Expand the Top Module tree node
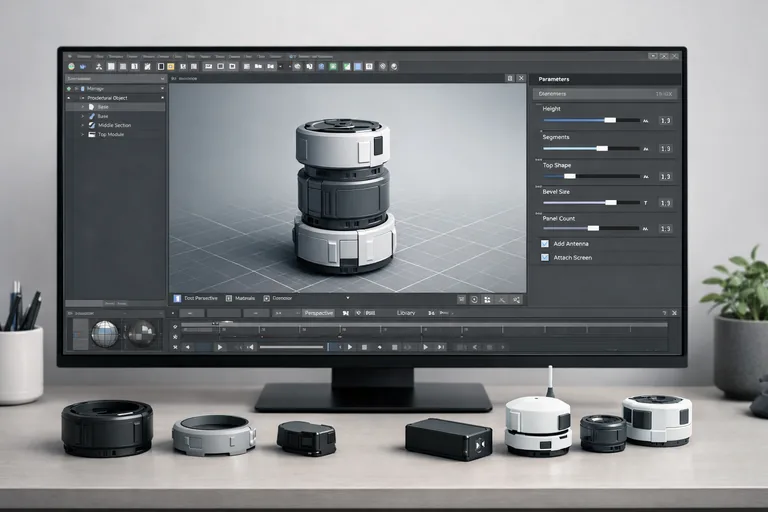This screenshot has height=512, width=768. point(82,134)
